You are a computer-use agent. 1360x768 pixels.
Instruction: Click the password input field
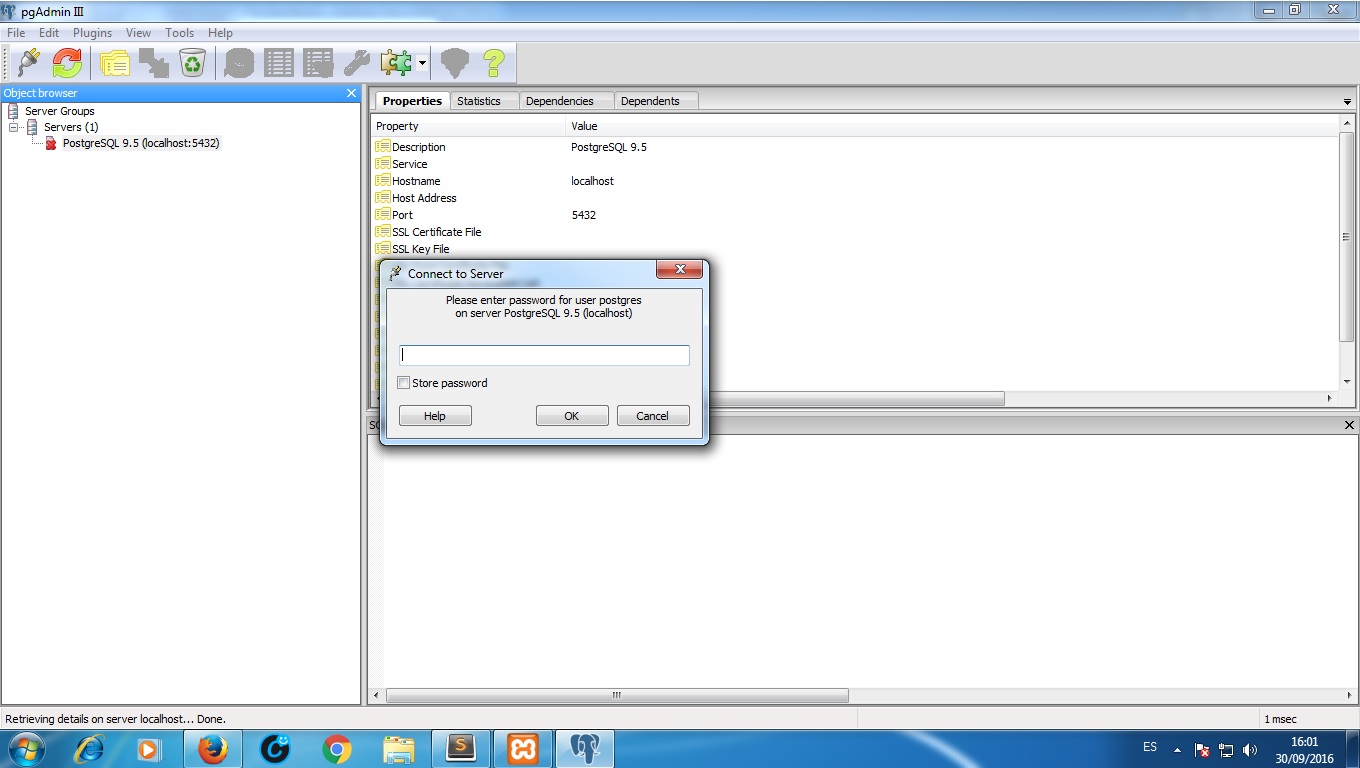click(544, 355)
